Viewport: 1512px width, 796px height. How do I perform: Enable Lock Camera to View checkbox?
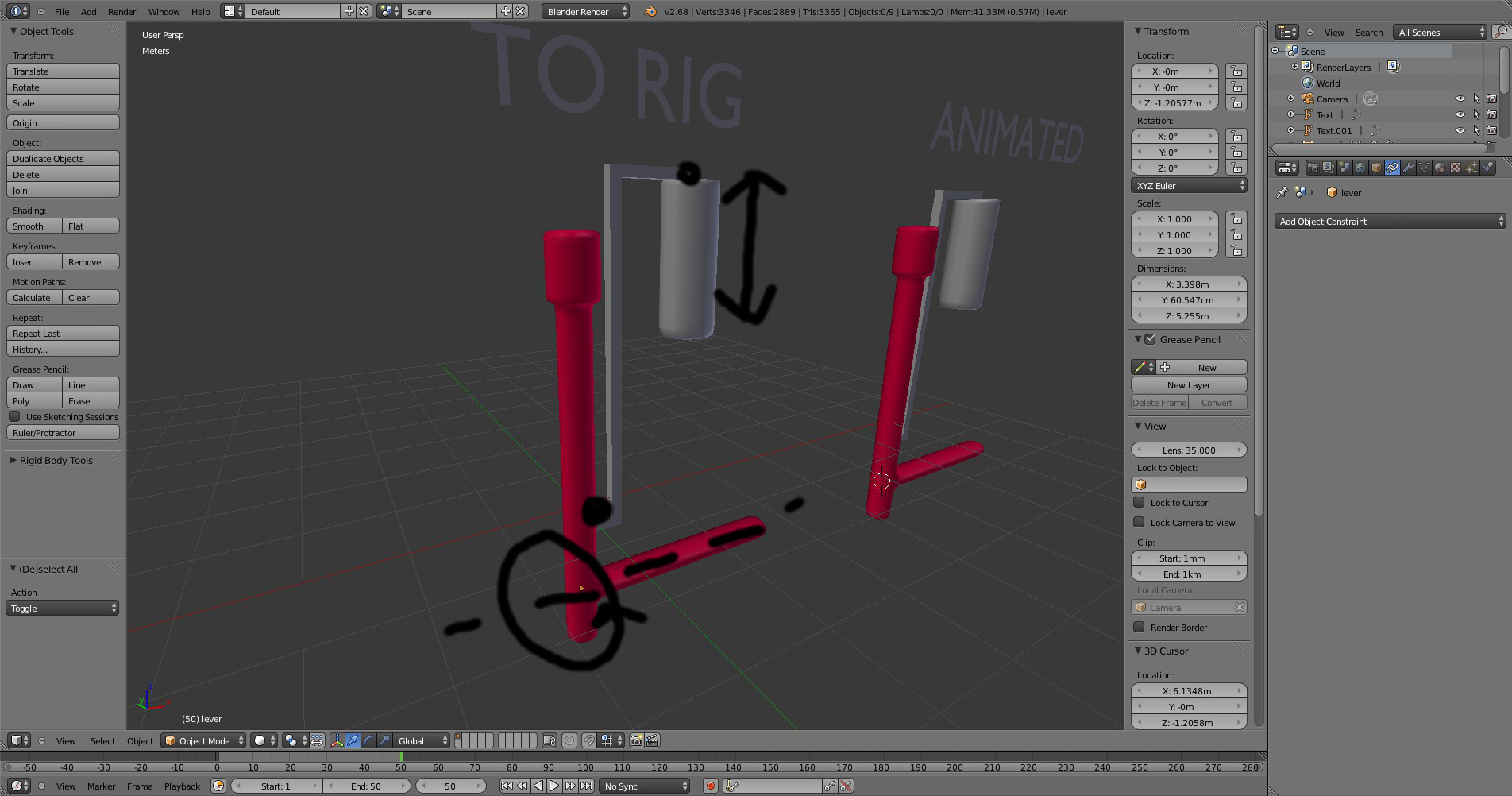click(x=1139, y=522)
